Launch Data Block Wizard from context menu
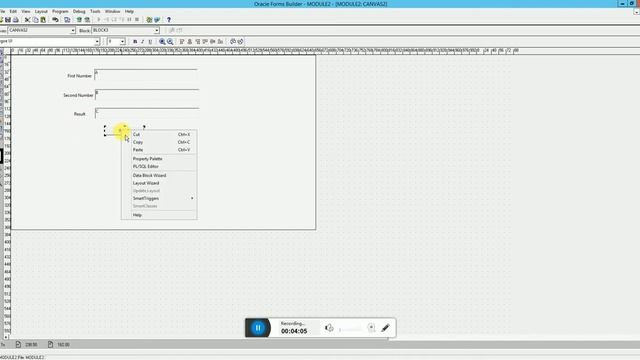 [x=159, y=176]
